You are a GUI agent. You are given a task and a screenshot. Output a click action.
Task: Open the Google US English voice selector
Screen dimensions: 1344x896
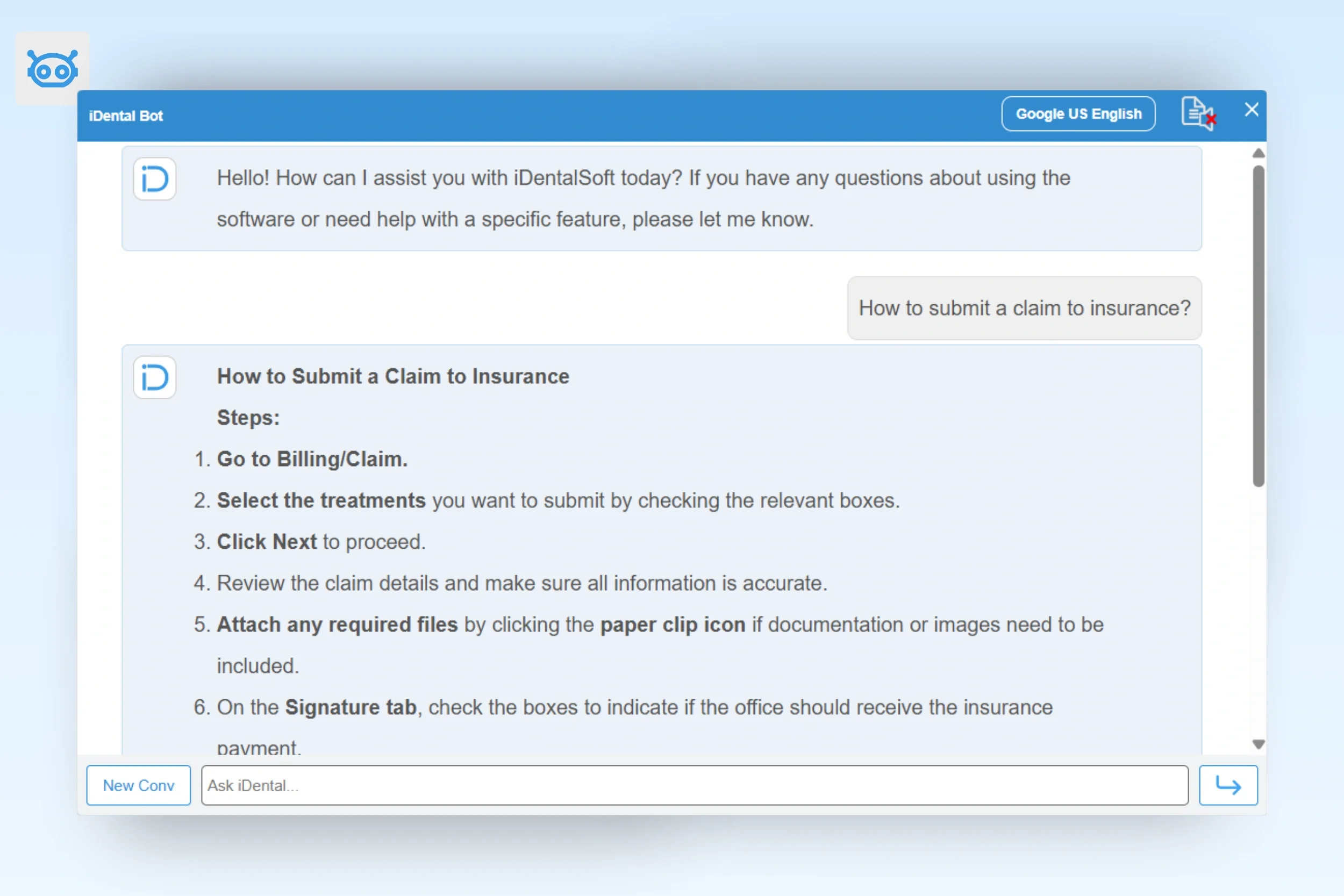click(x=1078, y=114)
